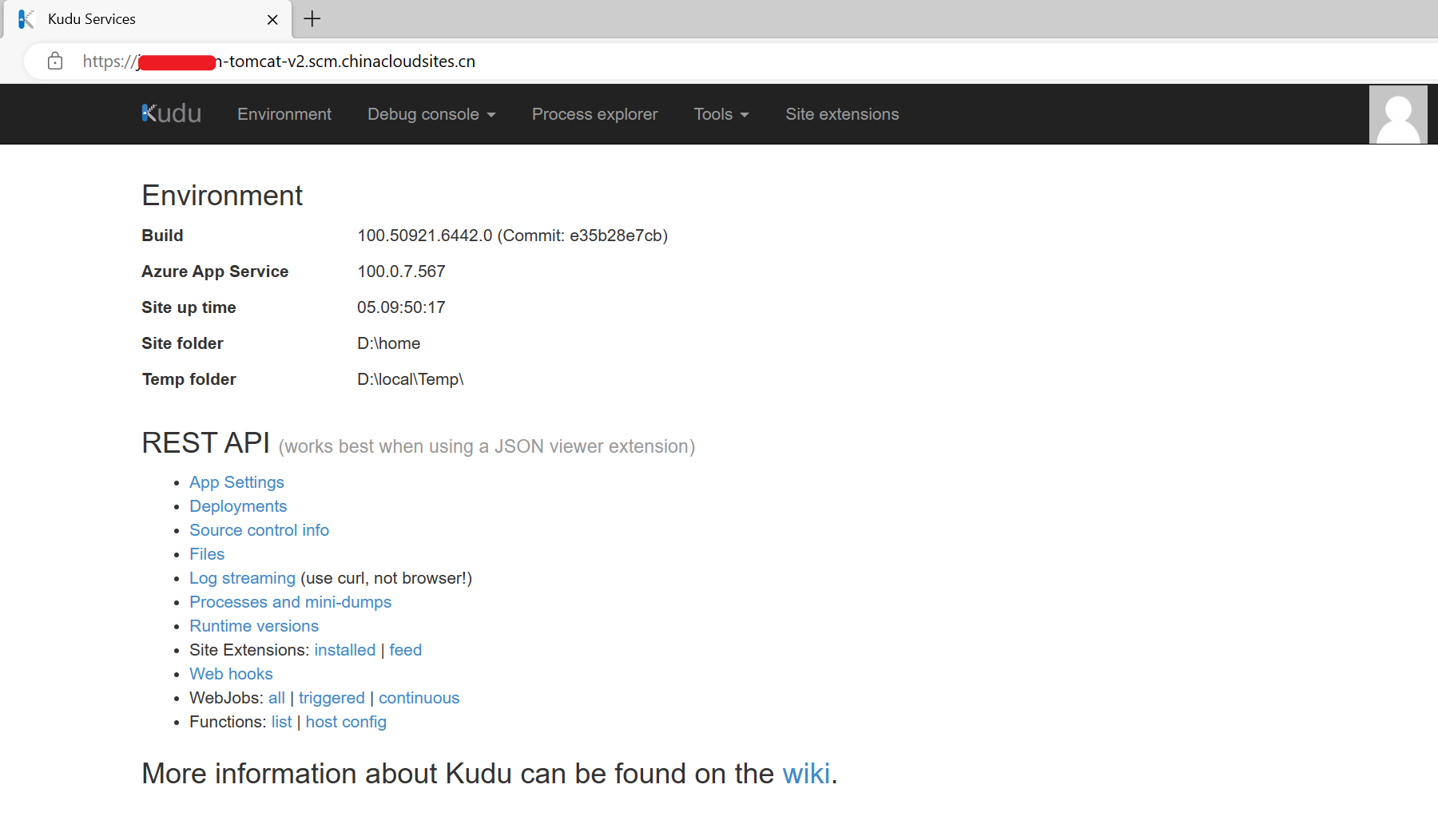
Task: Click the browser address bar URL
Action: (352, 61)
